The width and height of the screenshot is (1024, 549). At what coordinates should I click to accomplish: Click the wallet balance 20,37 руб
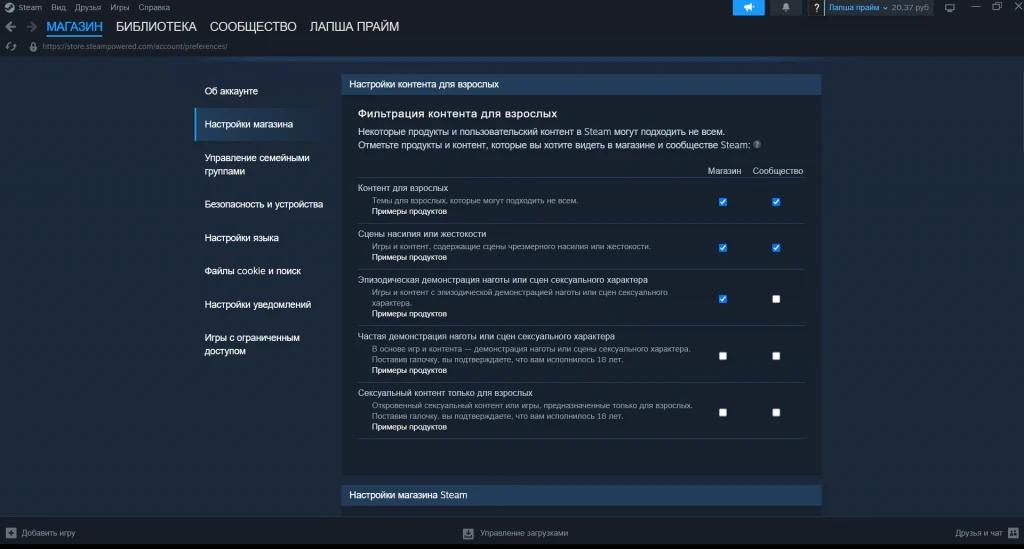910,8
